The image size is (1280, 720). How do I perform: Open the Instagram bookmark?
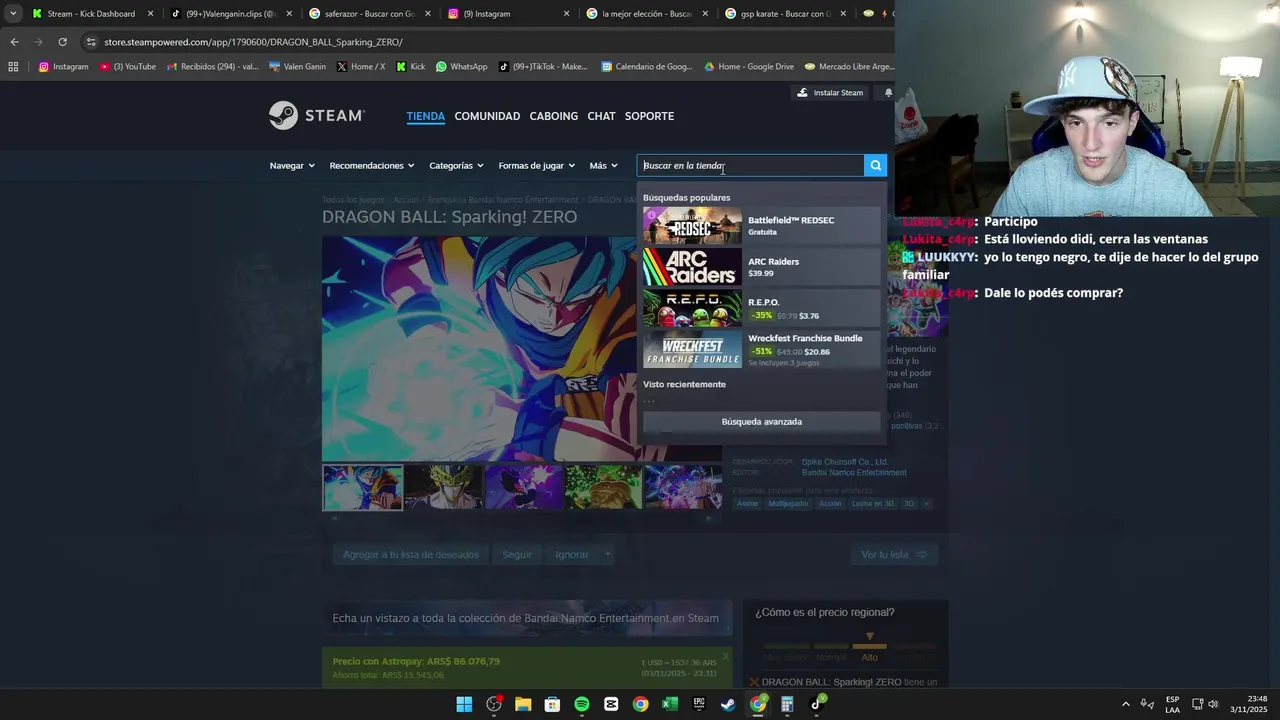coord(63,67)
